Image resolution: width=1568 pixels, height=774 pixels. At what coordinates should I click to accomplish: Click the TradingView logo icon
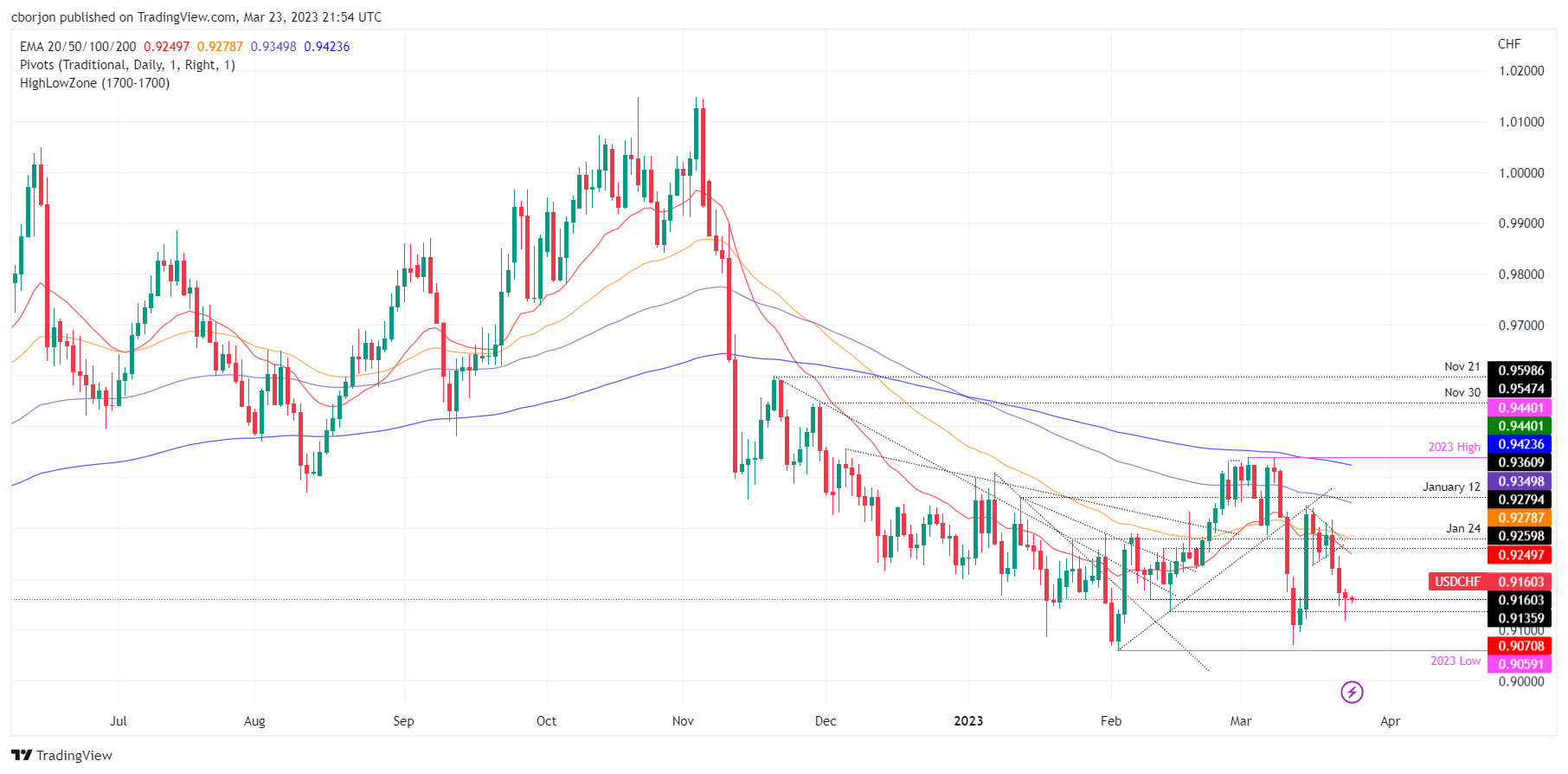(x=22, y=755)
